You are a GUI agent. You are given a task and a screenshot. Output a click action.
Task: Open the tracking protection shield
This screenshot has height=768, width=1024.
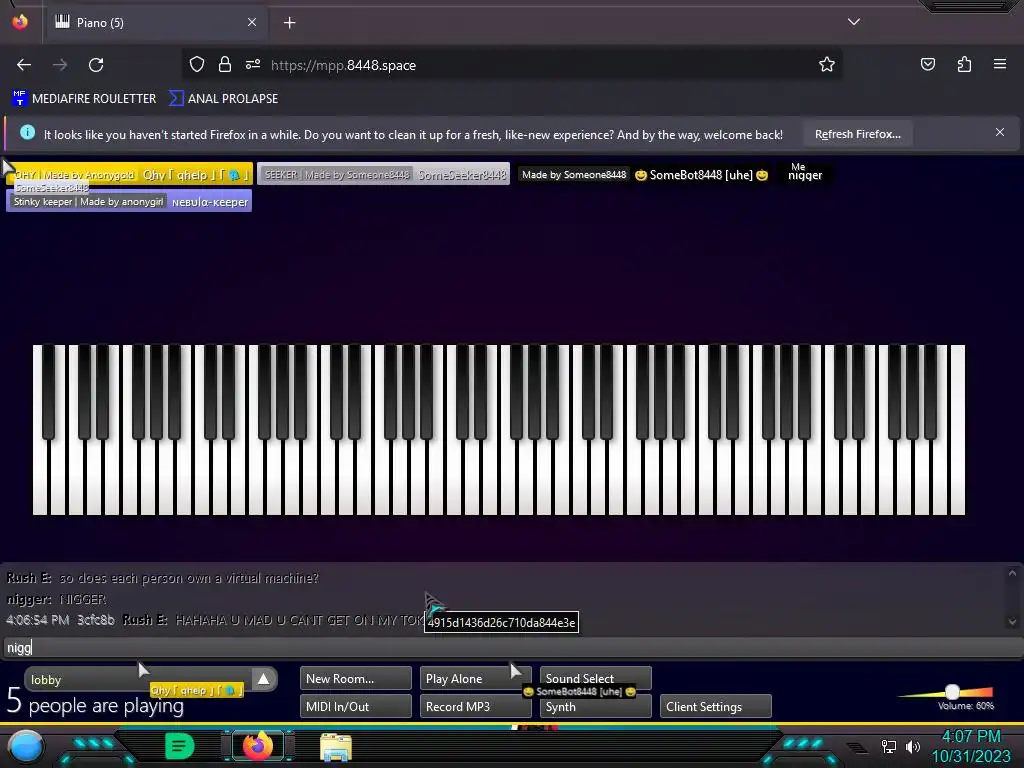tap(197, 64)
